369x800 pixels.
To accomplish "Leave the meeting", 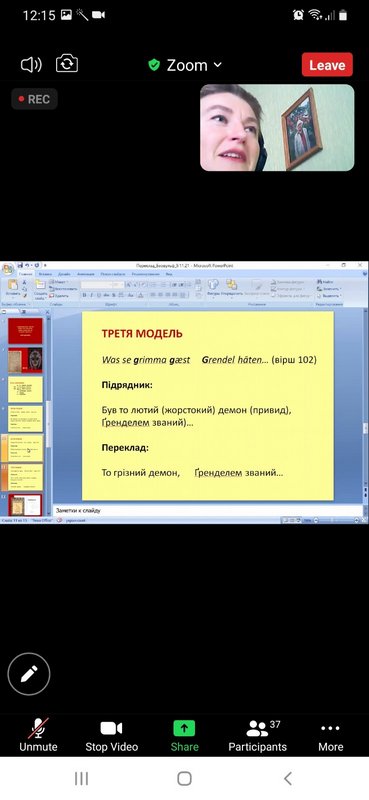I will click(327, 65).
